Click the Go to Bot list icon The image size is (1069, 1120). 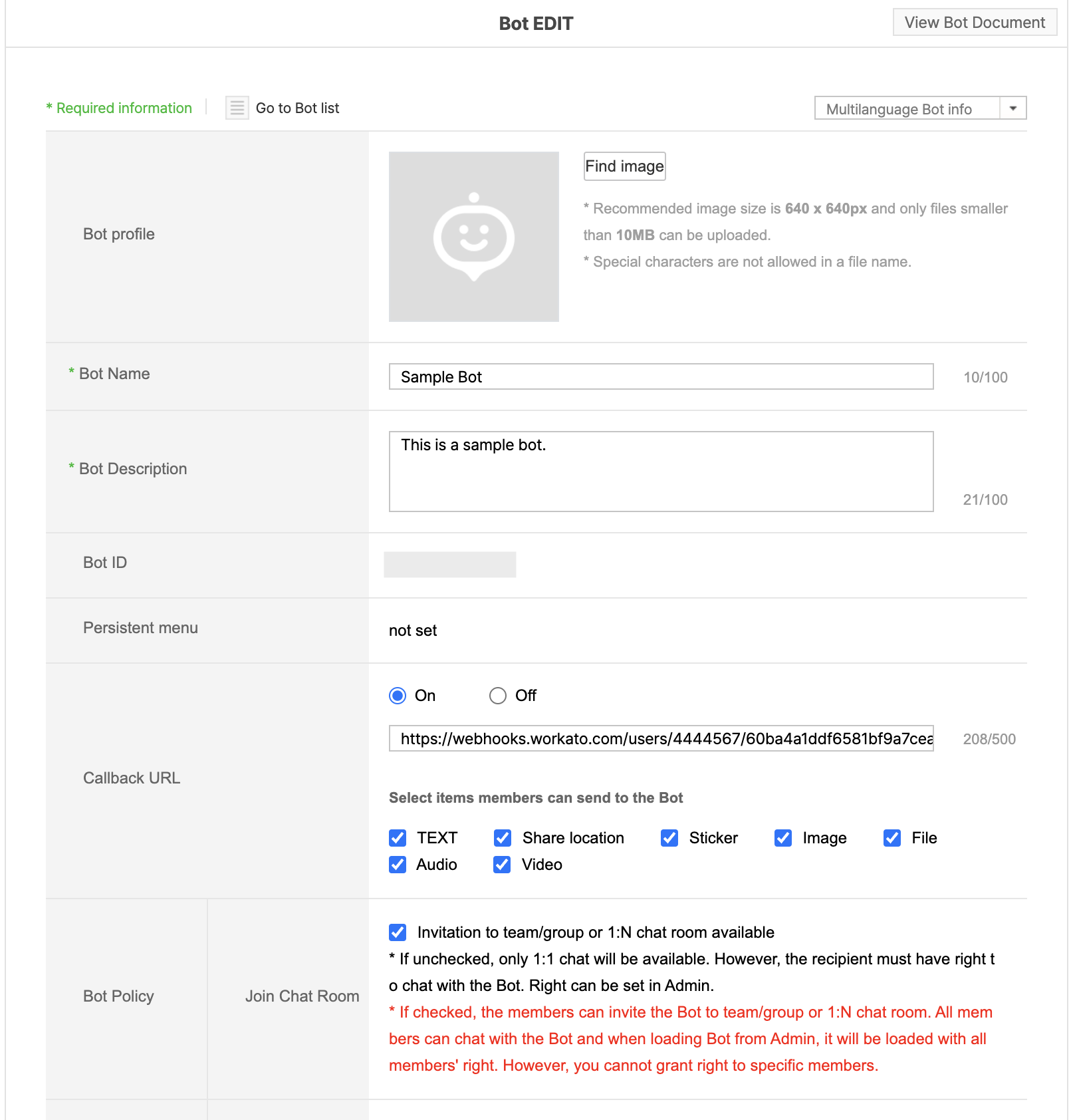(236, 108)
